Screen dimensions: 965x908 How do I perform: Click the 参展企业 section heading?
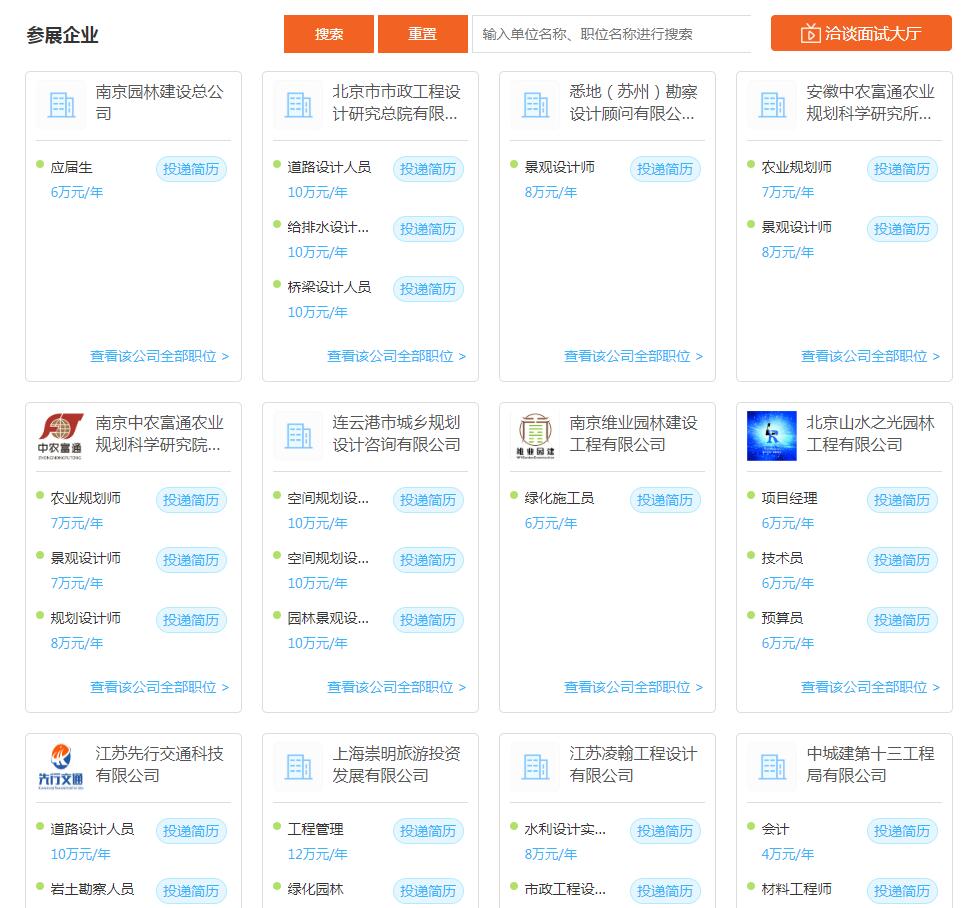pyautogui.click(x=62, y=35)
